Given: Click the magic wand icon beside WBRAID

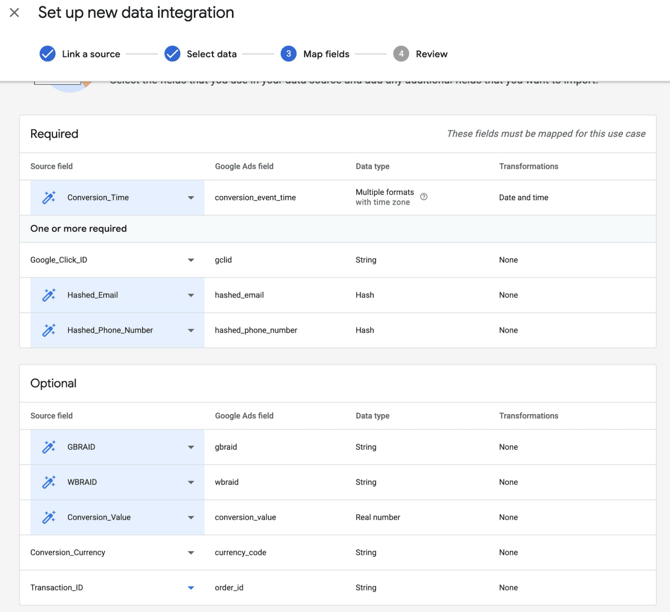Looking at the screenshot, I should [48, 482].
